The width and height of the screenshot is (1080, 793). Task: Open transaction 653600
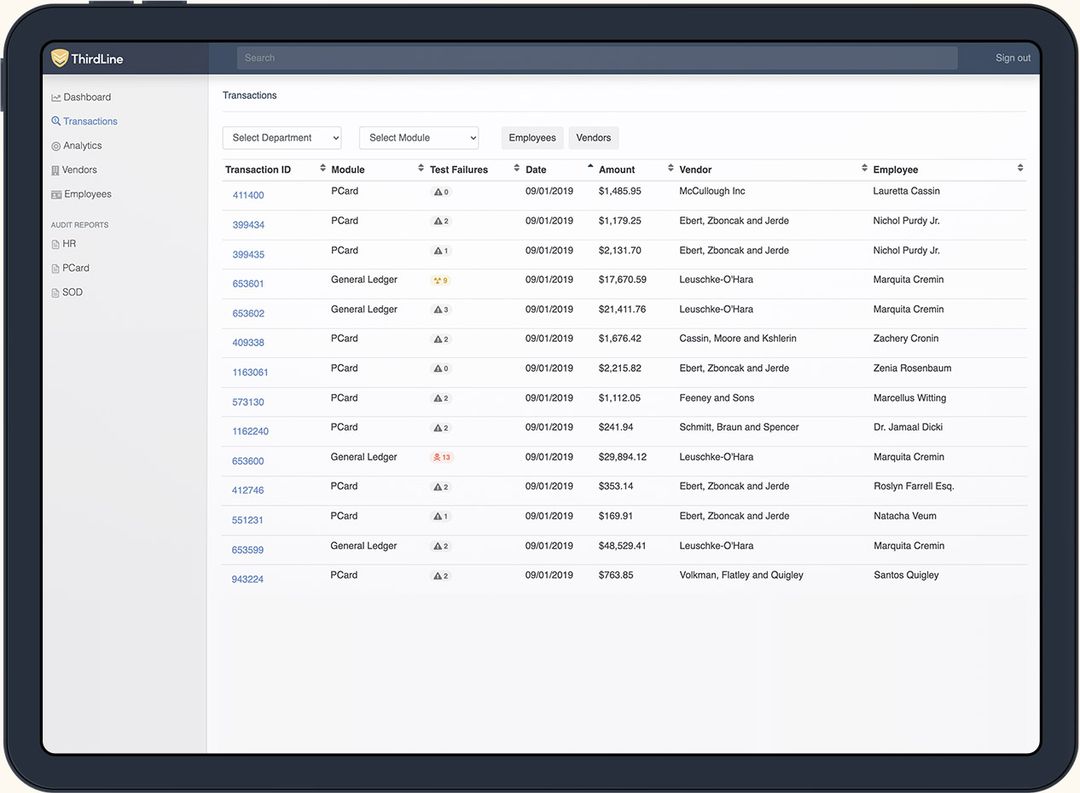pyautogui.click(x=248, y=462)
